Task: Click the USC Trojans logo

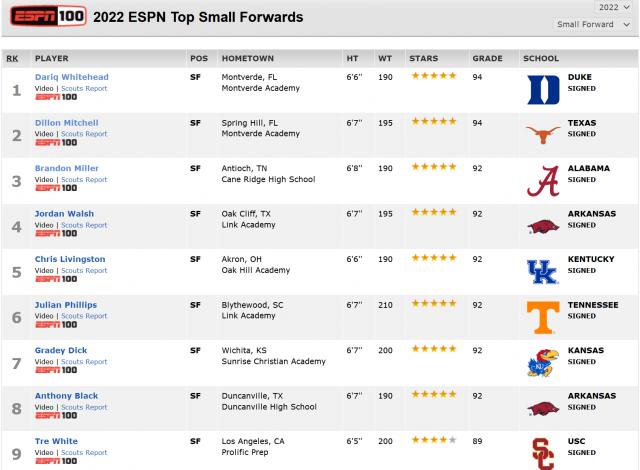Action: tap(542, 452)
